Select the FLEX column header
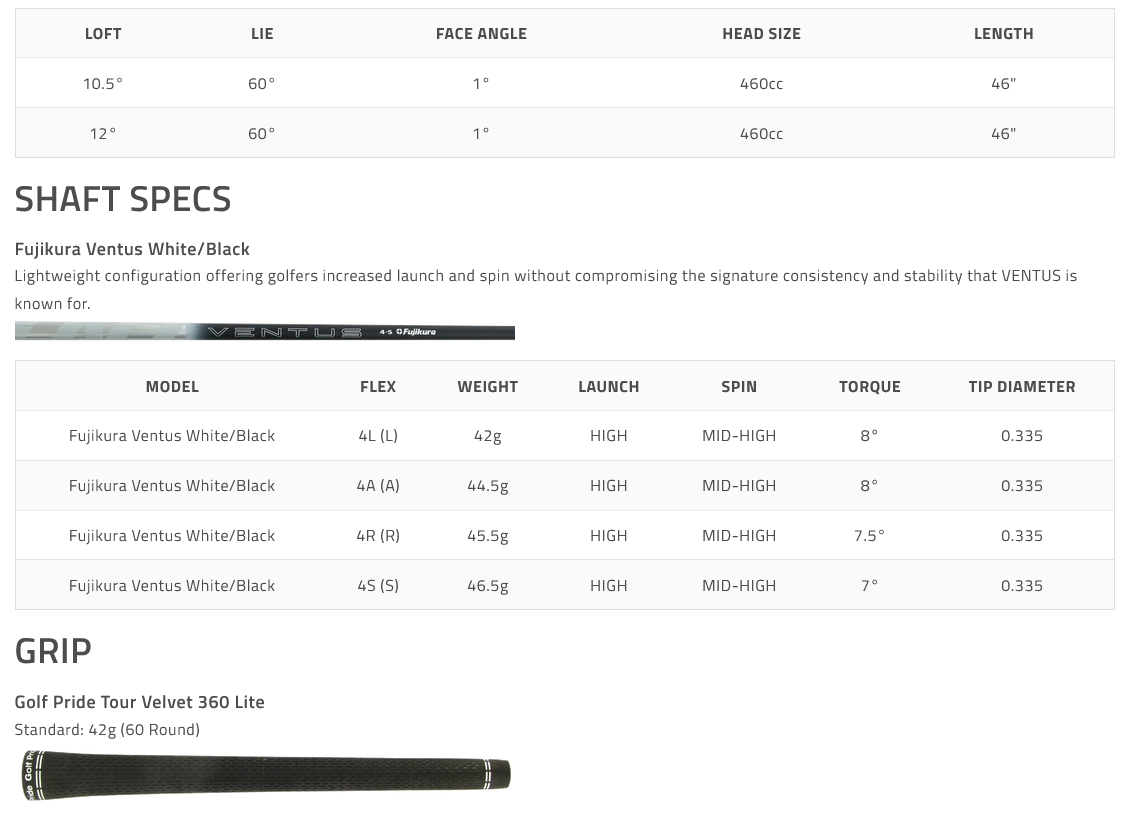The height and width of the screenshot is (815, 1130). pyautogui.click(x=378, y=387)
